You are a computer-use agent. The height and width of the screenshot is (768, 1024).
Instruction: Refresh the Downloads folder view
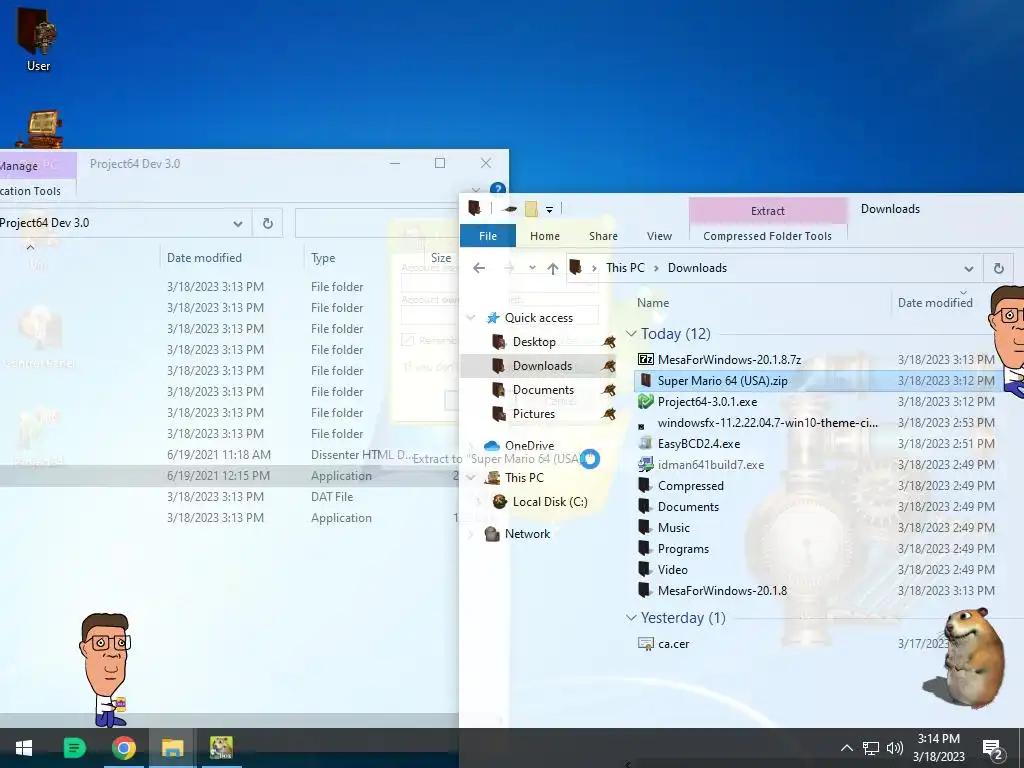(999, 268)
